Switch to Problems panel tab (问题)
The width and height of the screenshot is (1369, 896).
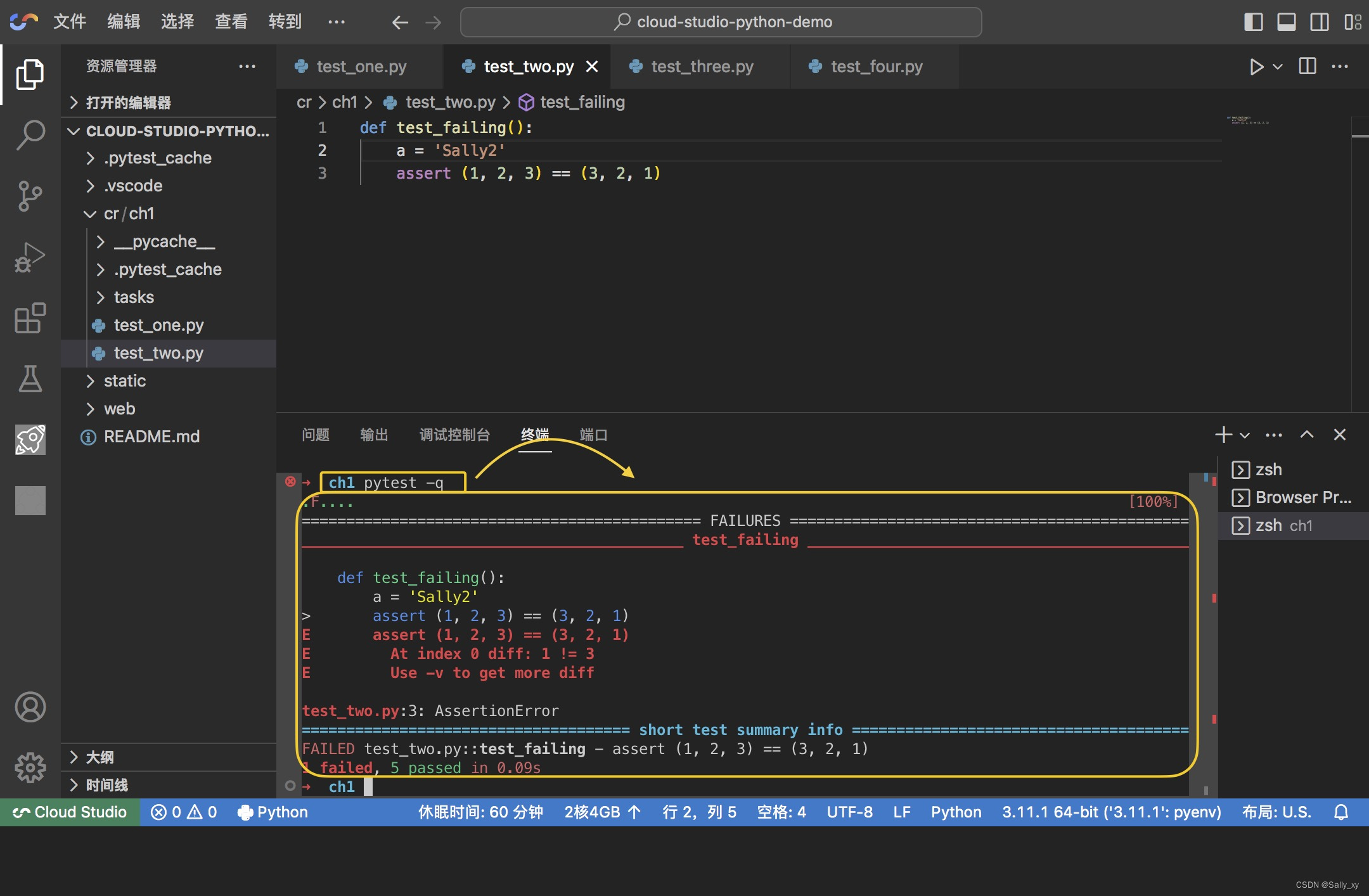click(x=316, y=435)
